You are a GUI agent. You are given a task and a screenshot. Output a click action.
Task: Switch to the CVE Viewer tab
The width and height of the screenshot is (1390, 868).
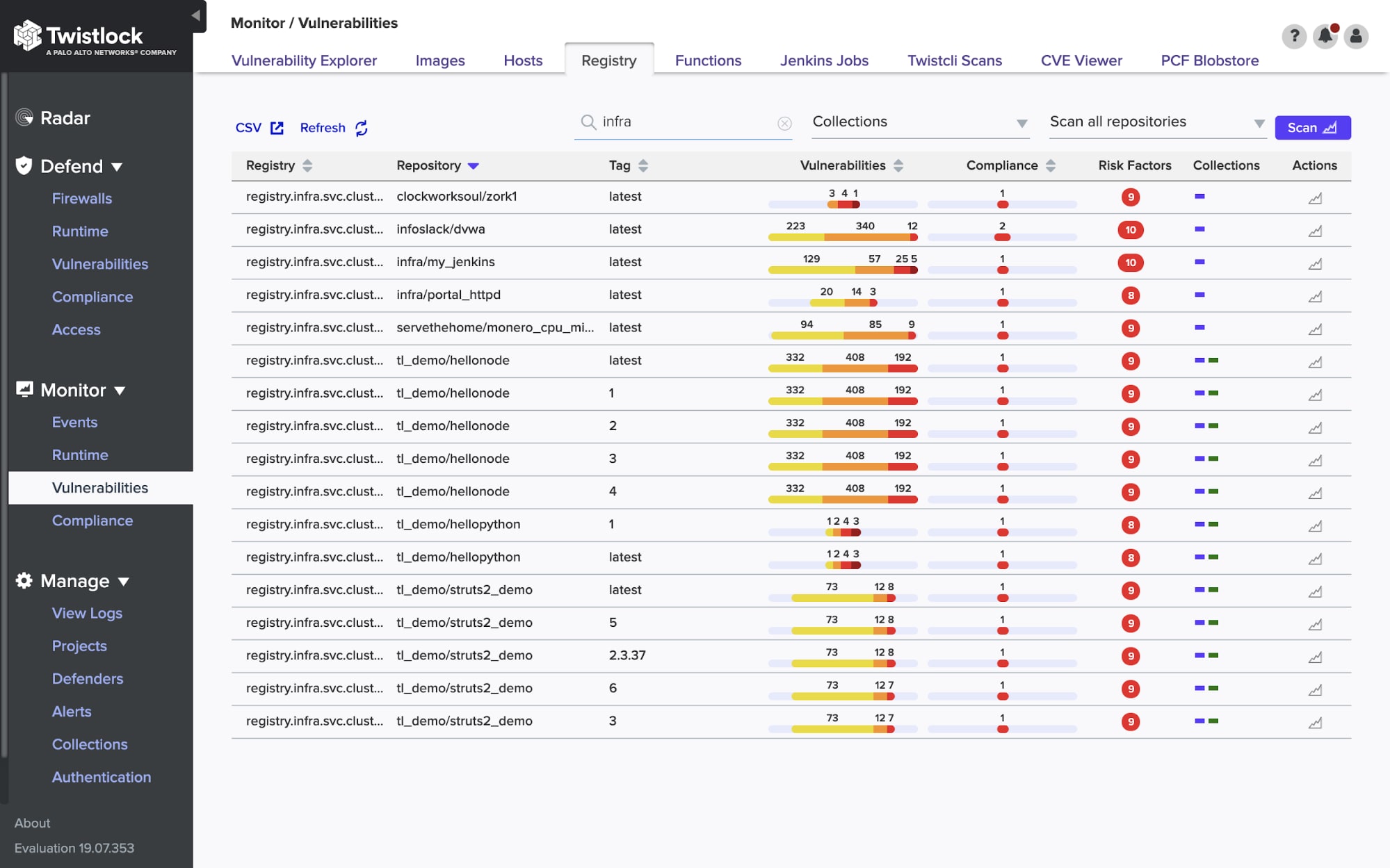point(1081,60)
